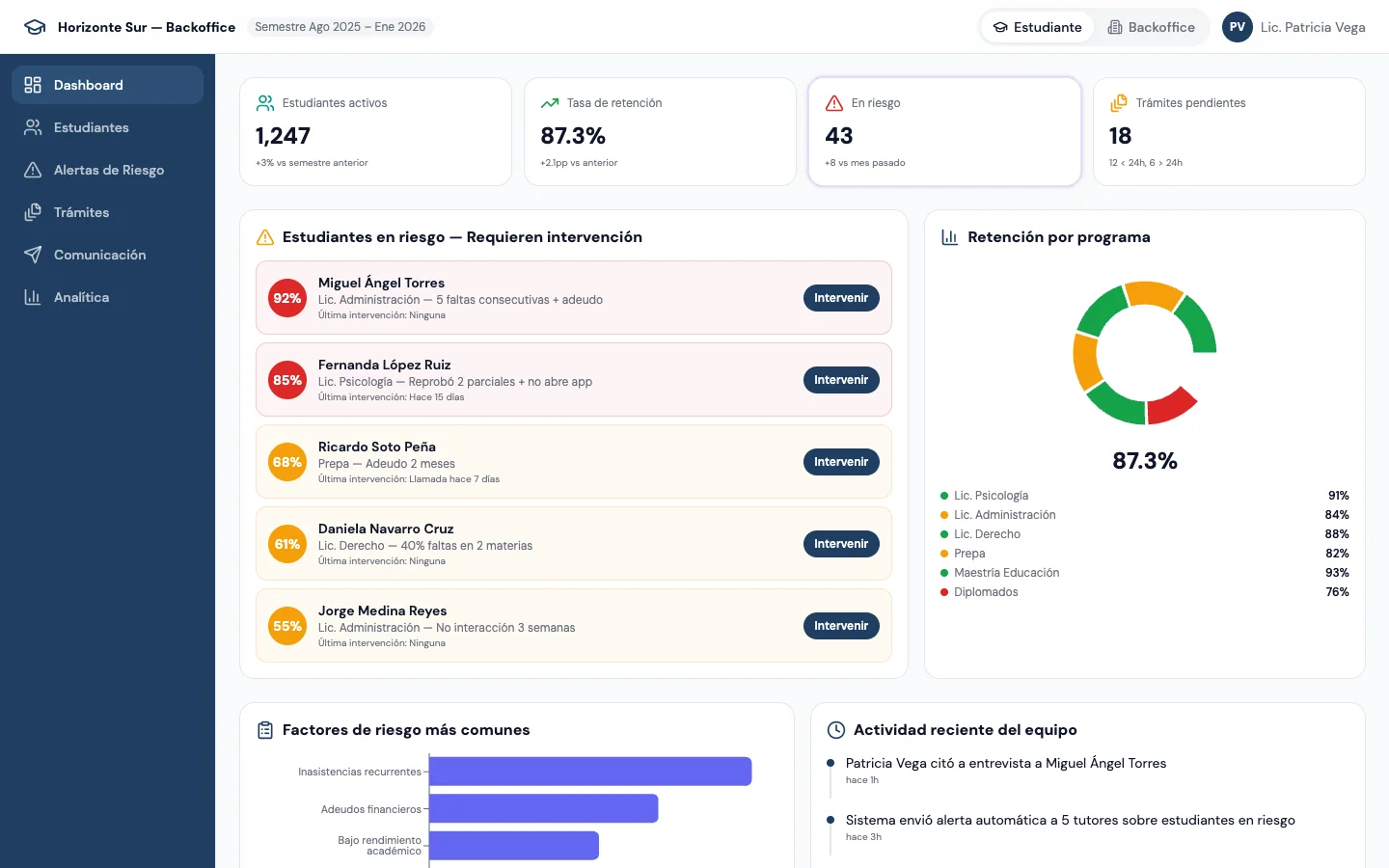This screenshot has width=1389, height=868.
Task: Click the Horizonte Sur graduation cap logo
Action: click(x=35, y=27)
